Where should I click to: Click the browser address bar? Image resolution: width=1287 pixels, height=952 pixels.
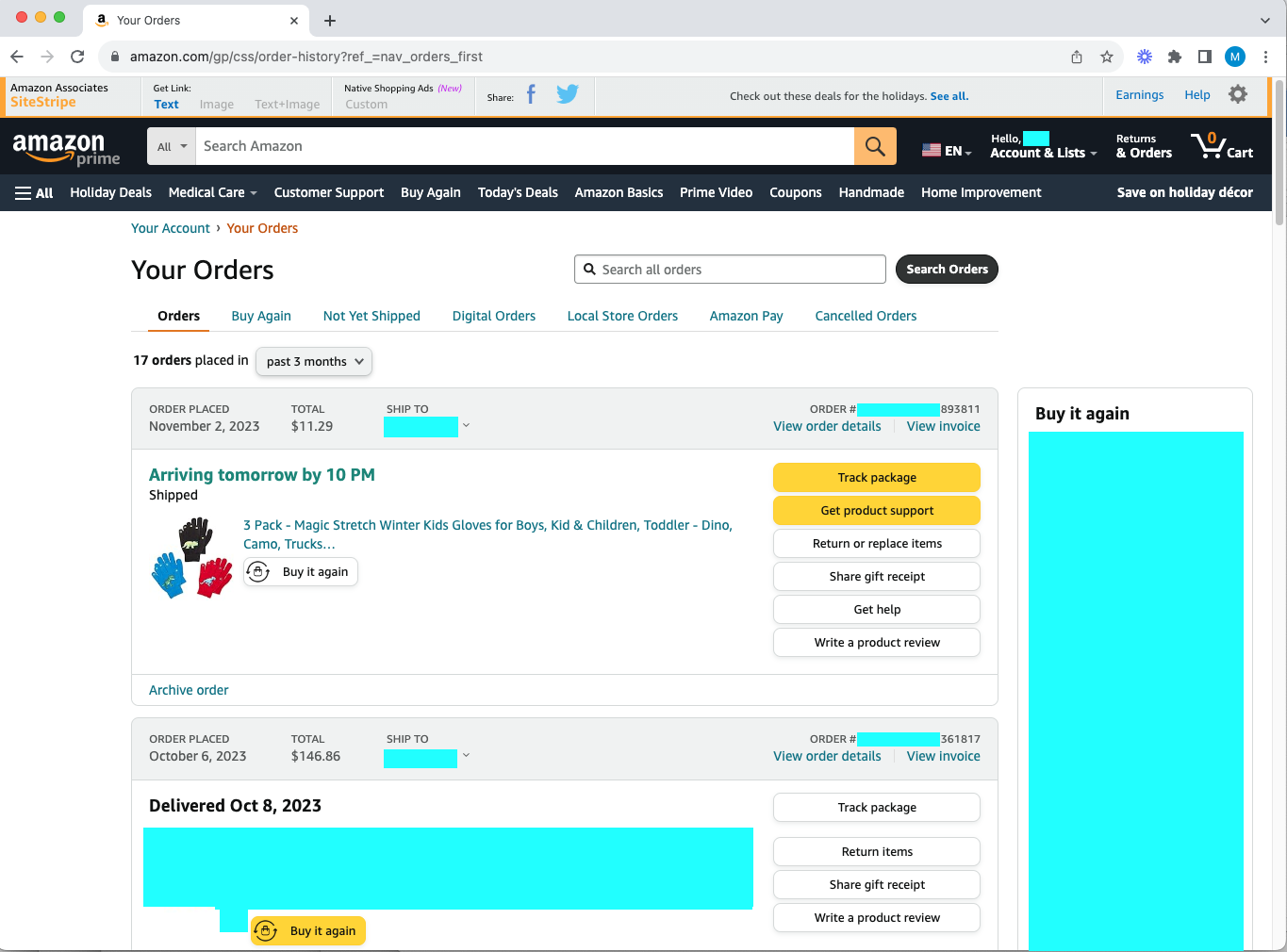click(x=585, y=57)
